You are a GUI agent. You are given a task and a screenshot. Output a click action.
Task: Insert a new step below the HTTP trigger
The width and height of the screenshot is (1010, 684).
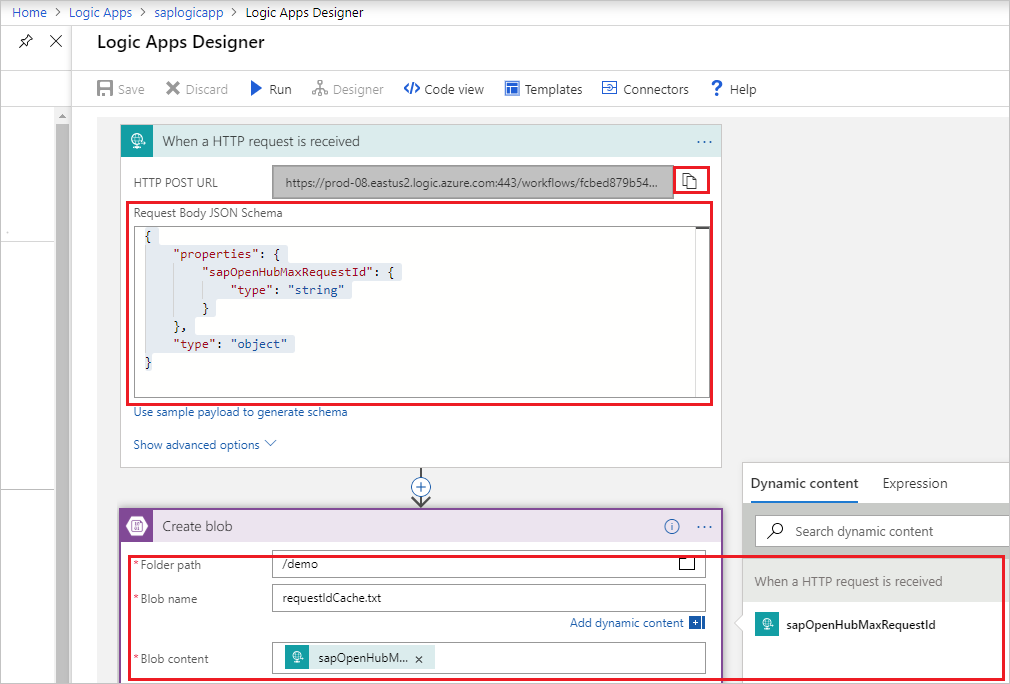click(x=421, y=487)
